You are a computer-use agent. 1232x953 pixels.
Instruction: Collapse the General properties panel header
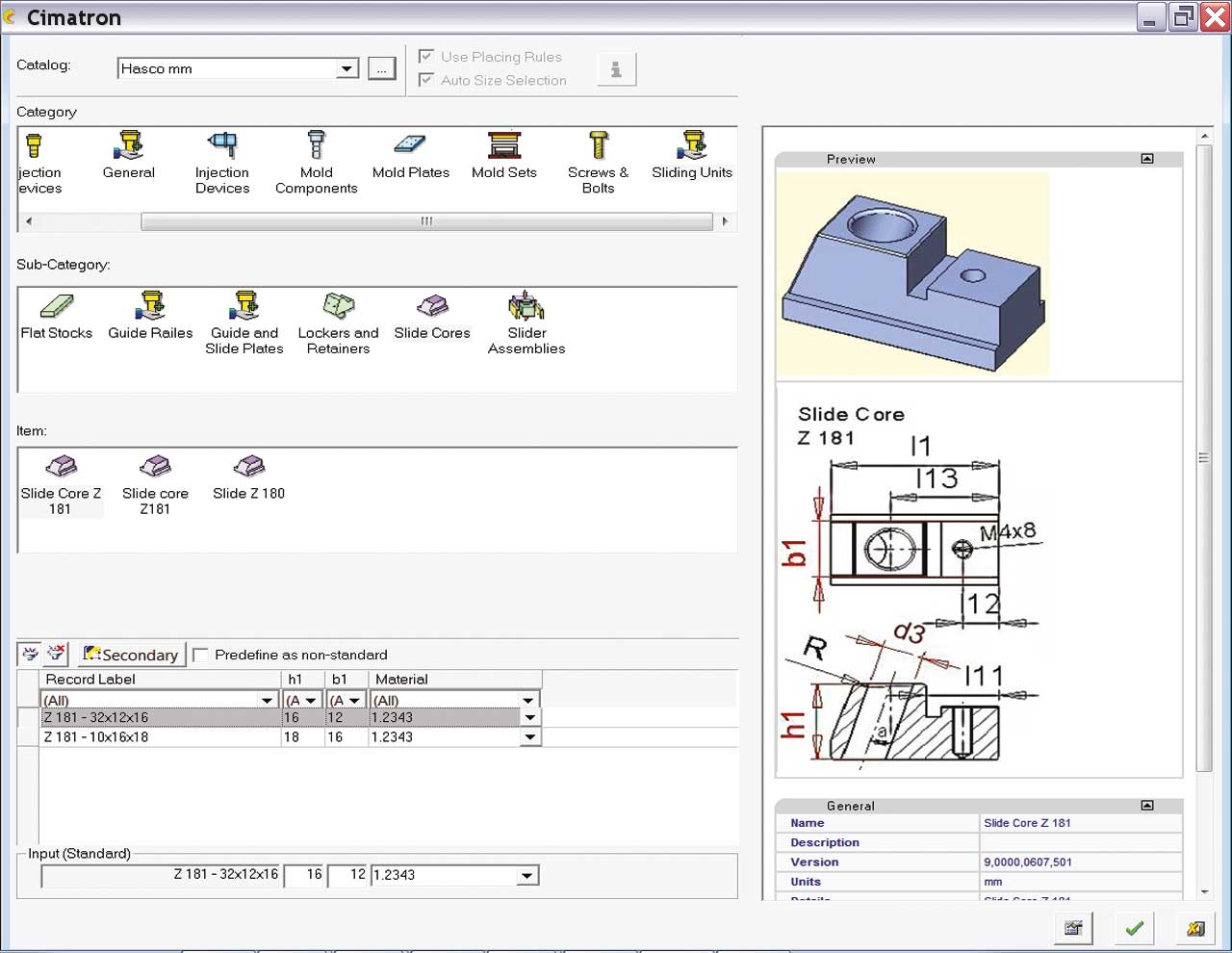tap(1147, 806)
